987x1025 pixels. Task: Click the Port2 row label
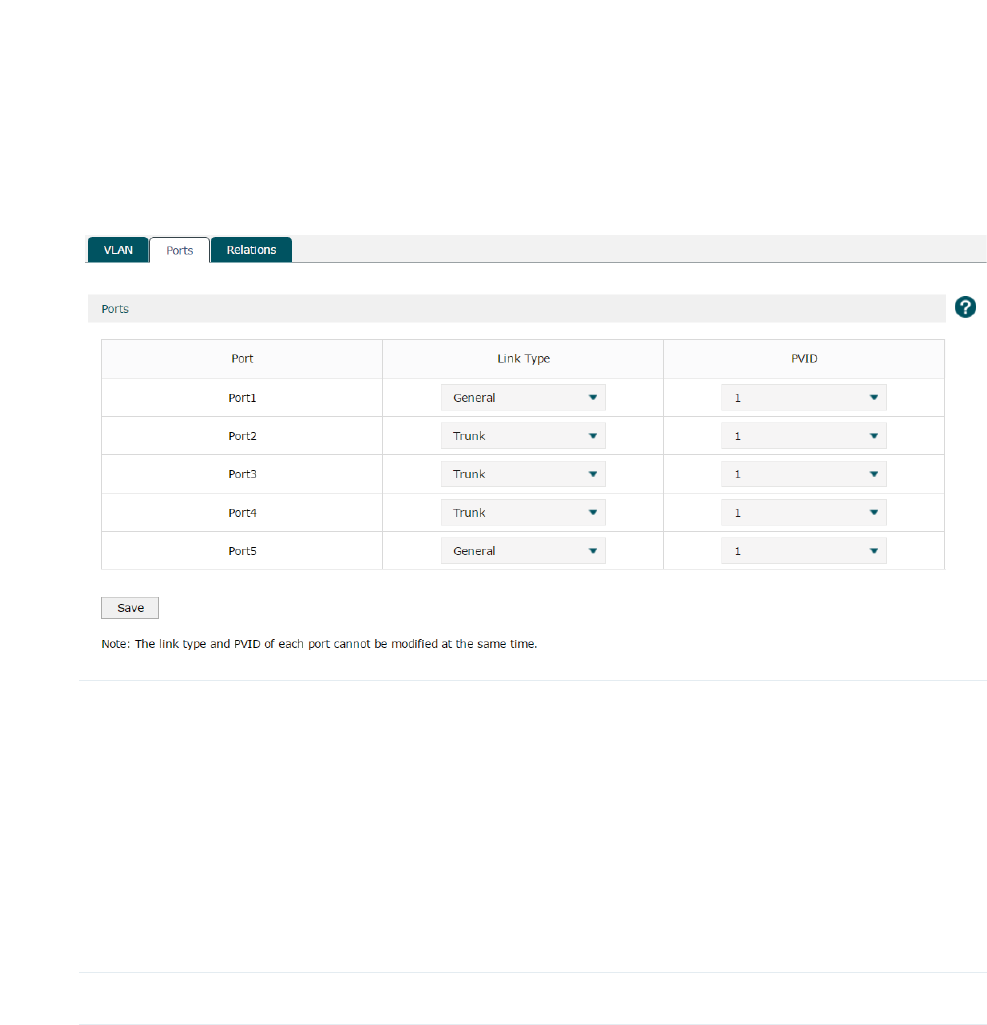pyautogui.click(x=242, y=436)
